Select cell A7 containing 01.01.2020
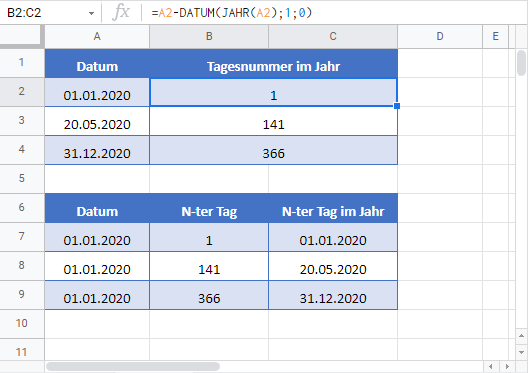Screen dimensions: 530x373 (97, 238)
